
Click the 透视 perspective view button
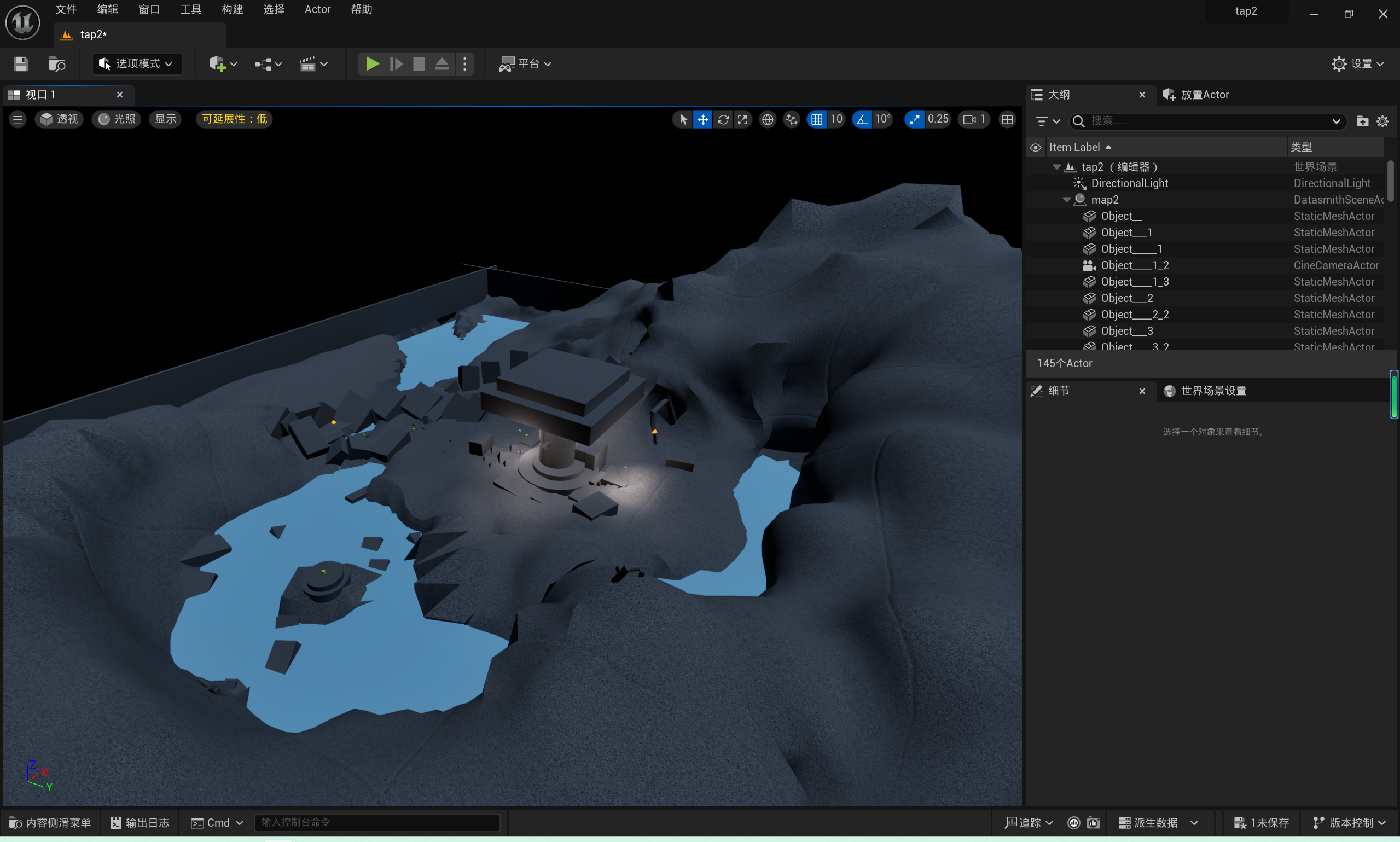click(59, 119)
